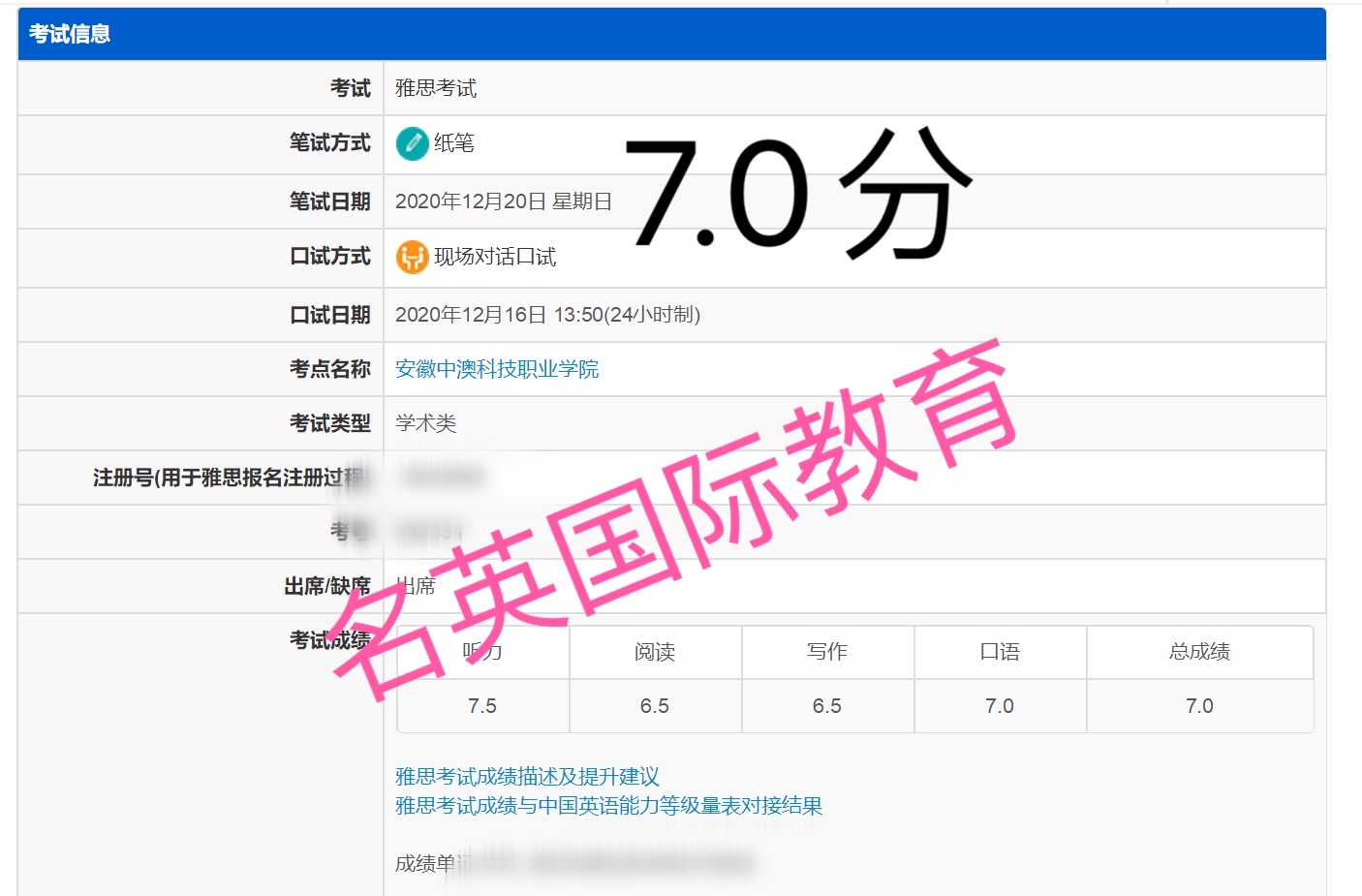Select the 雅思考试 value text
The height and width of the screenshot is (896, 1362).
tap(436, 88)
